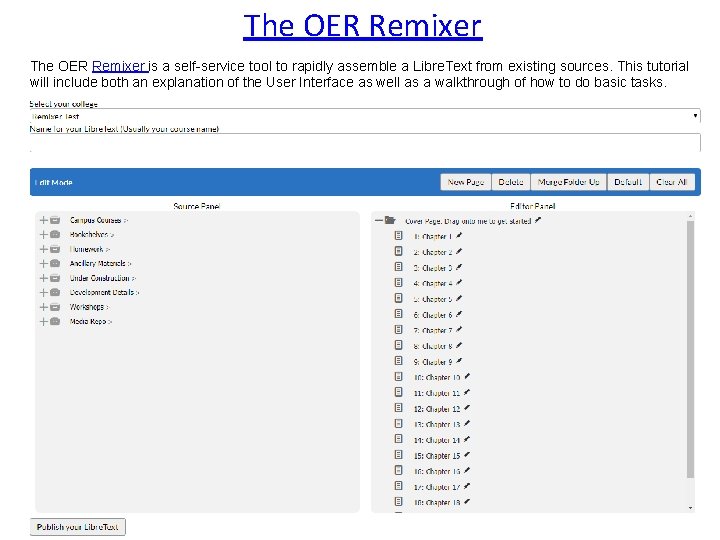
Task: Expand the Ancillary Materials node
Action: tap(44, 264)
